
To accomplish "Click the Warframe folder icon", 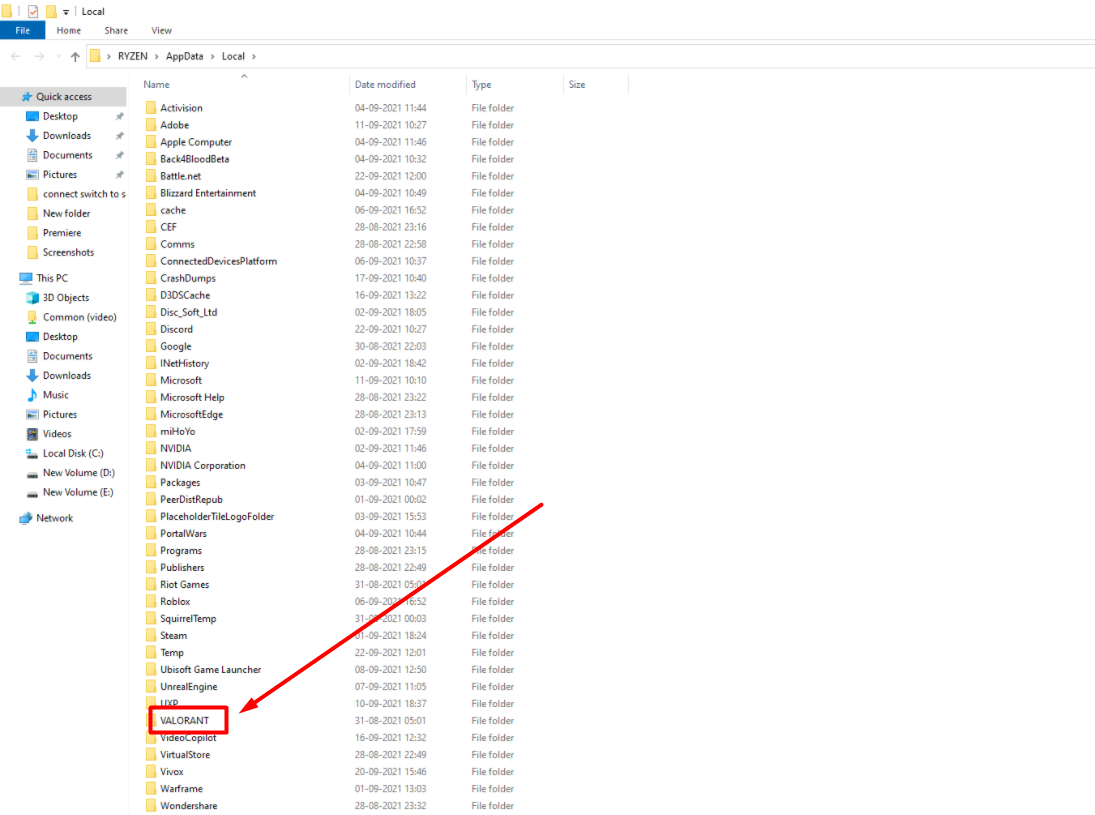I will [x=151, y=788].
